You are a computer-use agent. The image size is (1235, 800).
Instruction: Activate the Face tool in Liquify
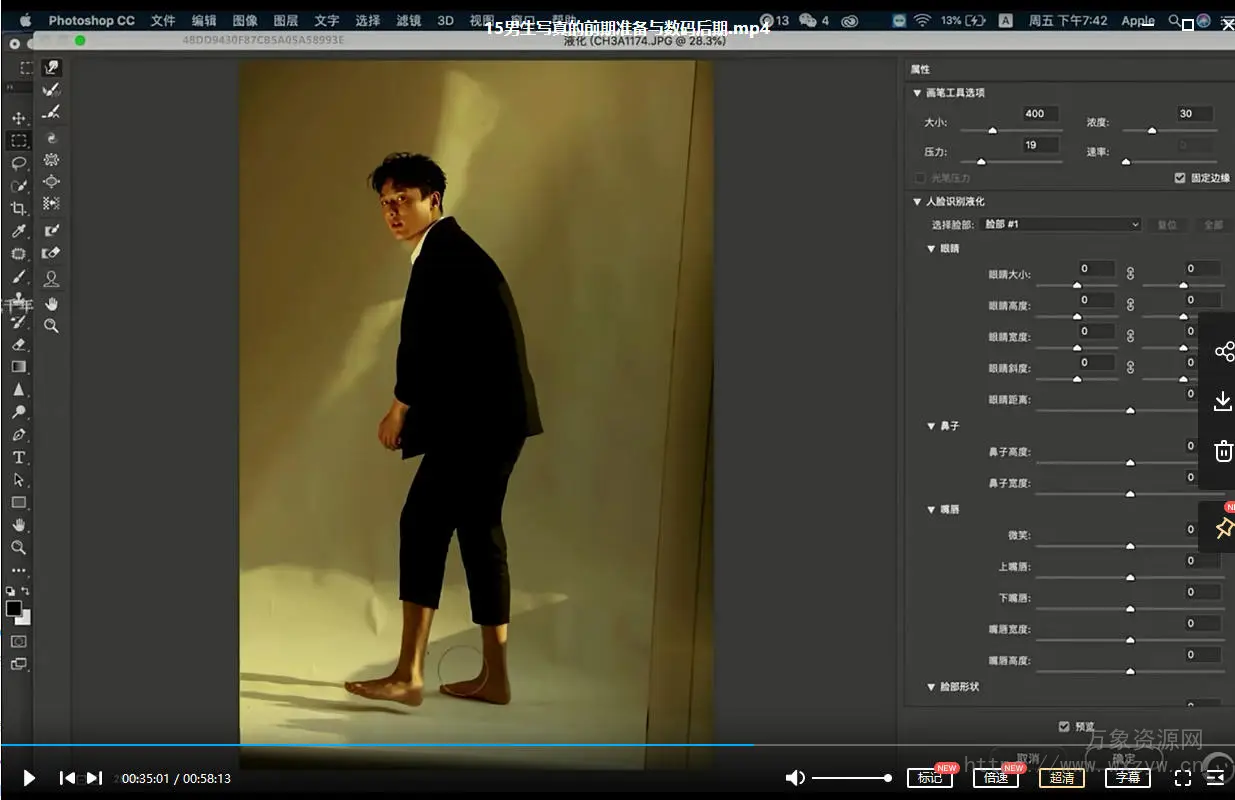[x=51, y=279]
